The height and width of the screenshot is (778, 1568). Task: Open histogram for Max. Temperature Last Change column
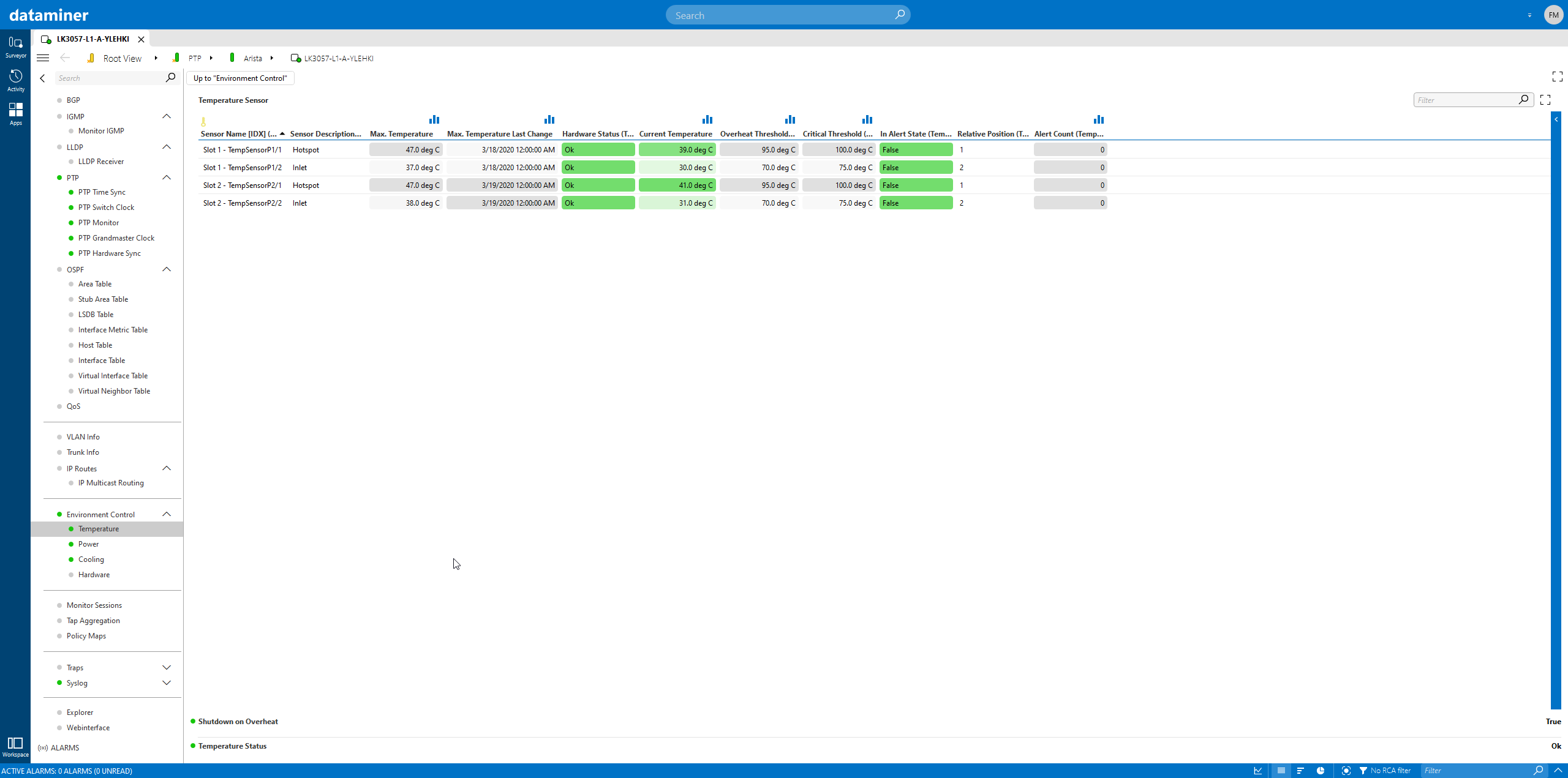coord(549,119)
